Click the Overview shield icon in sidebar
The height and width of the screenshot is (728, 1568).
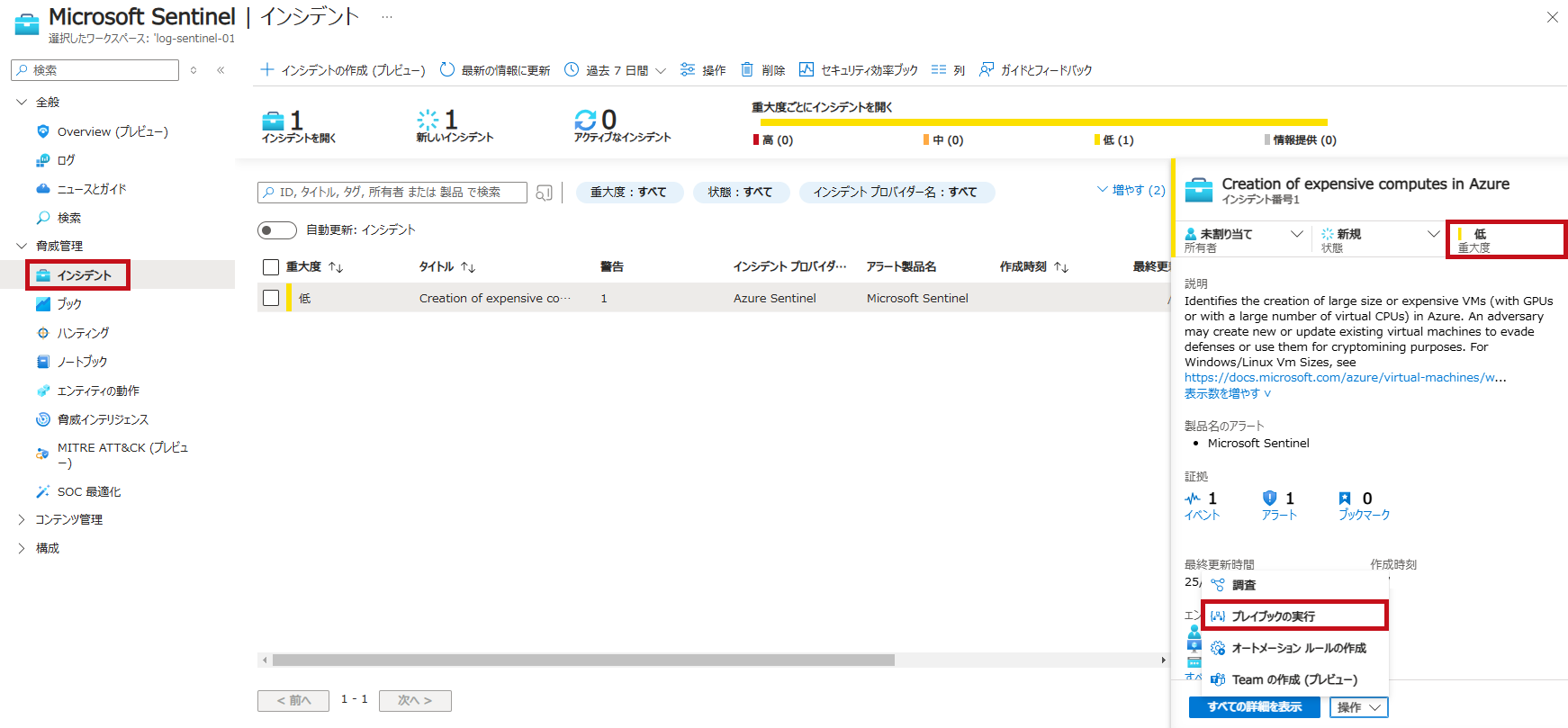pos(42,131)
